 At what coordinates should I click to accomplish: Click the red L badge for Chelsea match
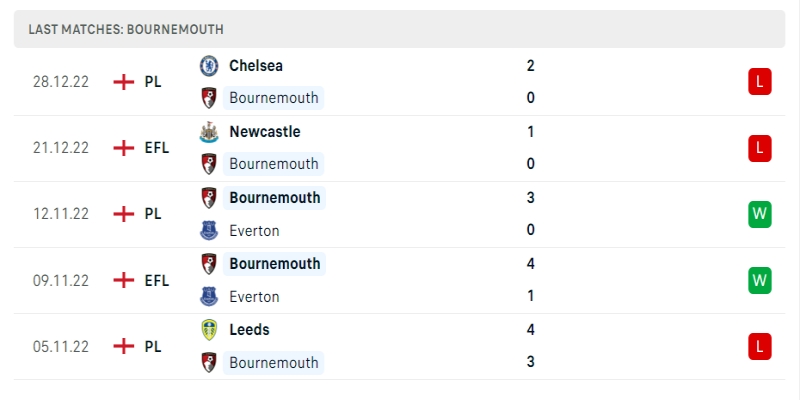pos(759,82)
